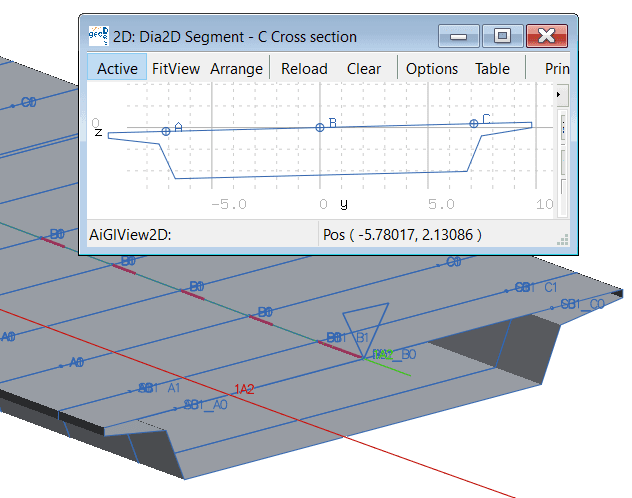Screen dimensions: 632x498
Task: Open the Options menu
Action: [432, 68]
